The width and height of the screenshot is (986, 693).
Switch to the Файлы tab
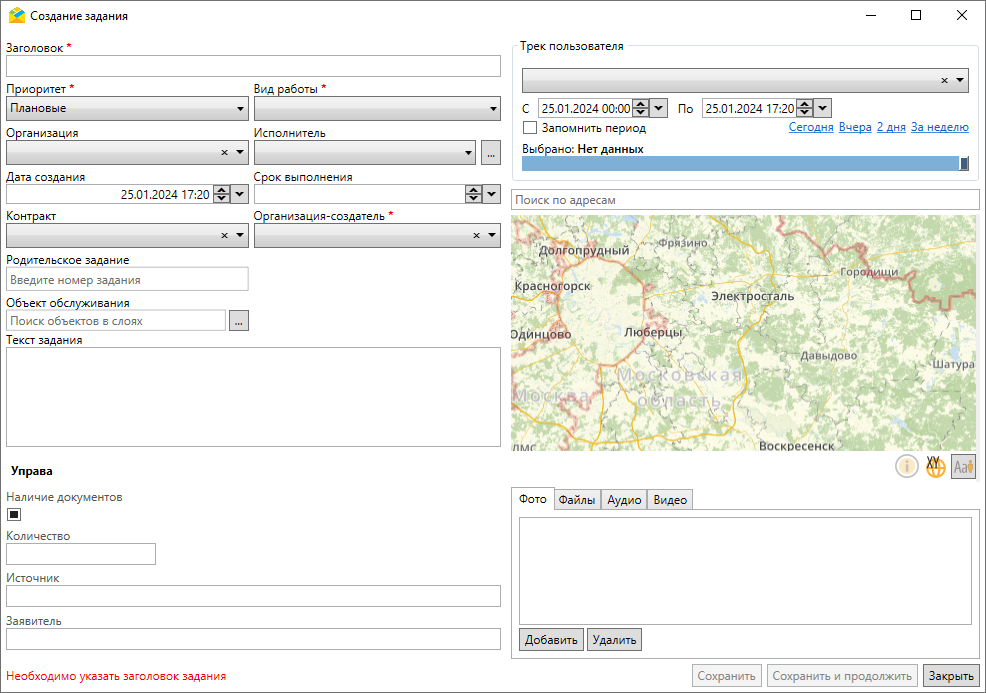(x=577, y=500)
